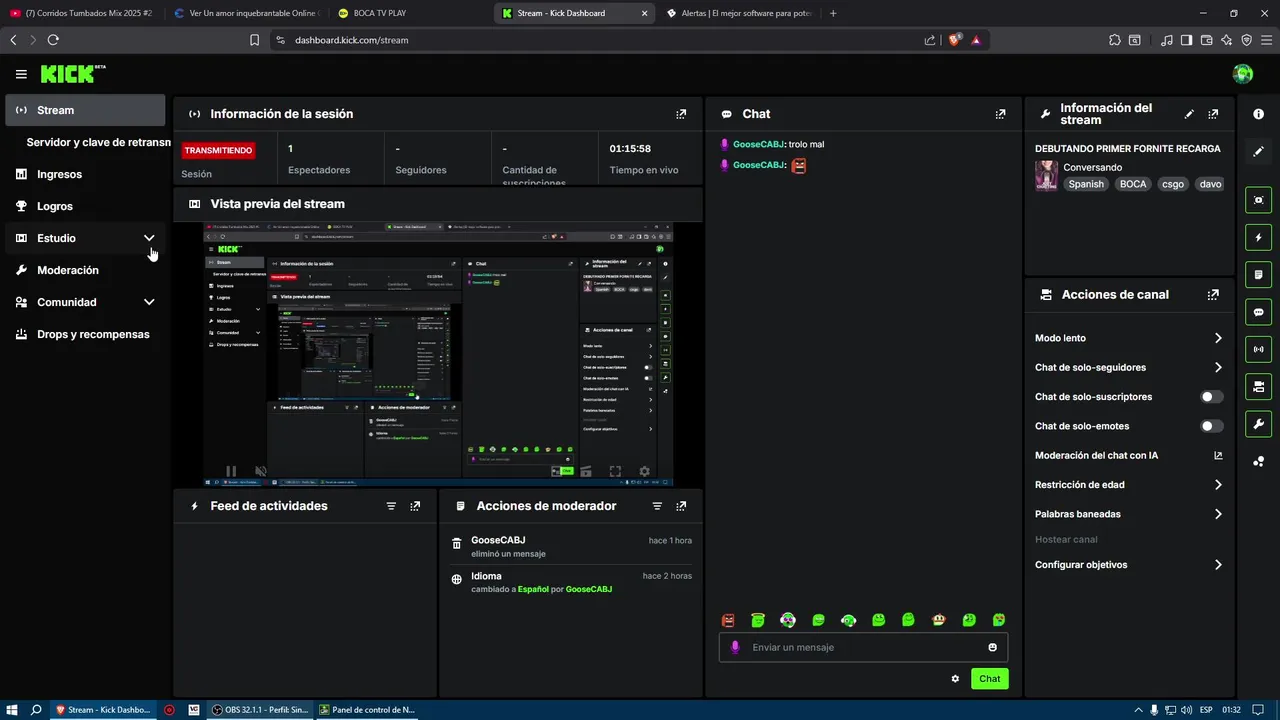Click the three-dots icon below the widget toggles
Screen dimensions: 1280x720
click(x=1258, y=461)
